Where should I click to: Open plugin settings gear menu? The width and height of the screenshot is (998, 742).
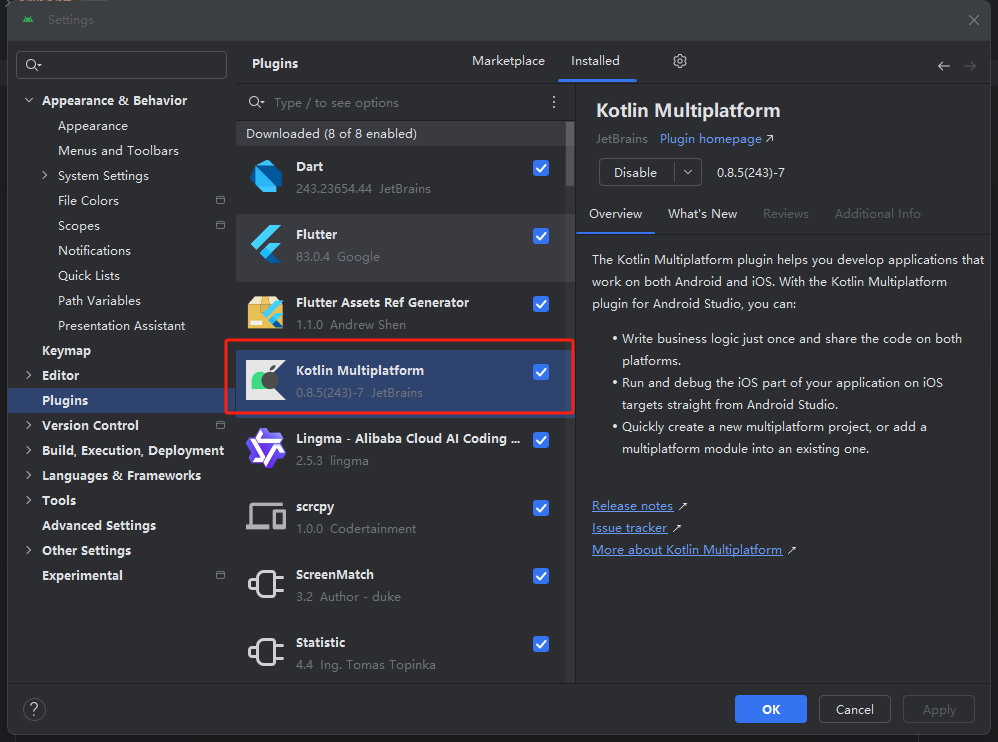(x=680, y=61)
